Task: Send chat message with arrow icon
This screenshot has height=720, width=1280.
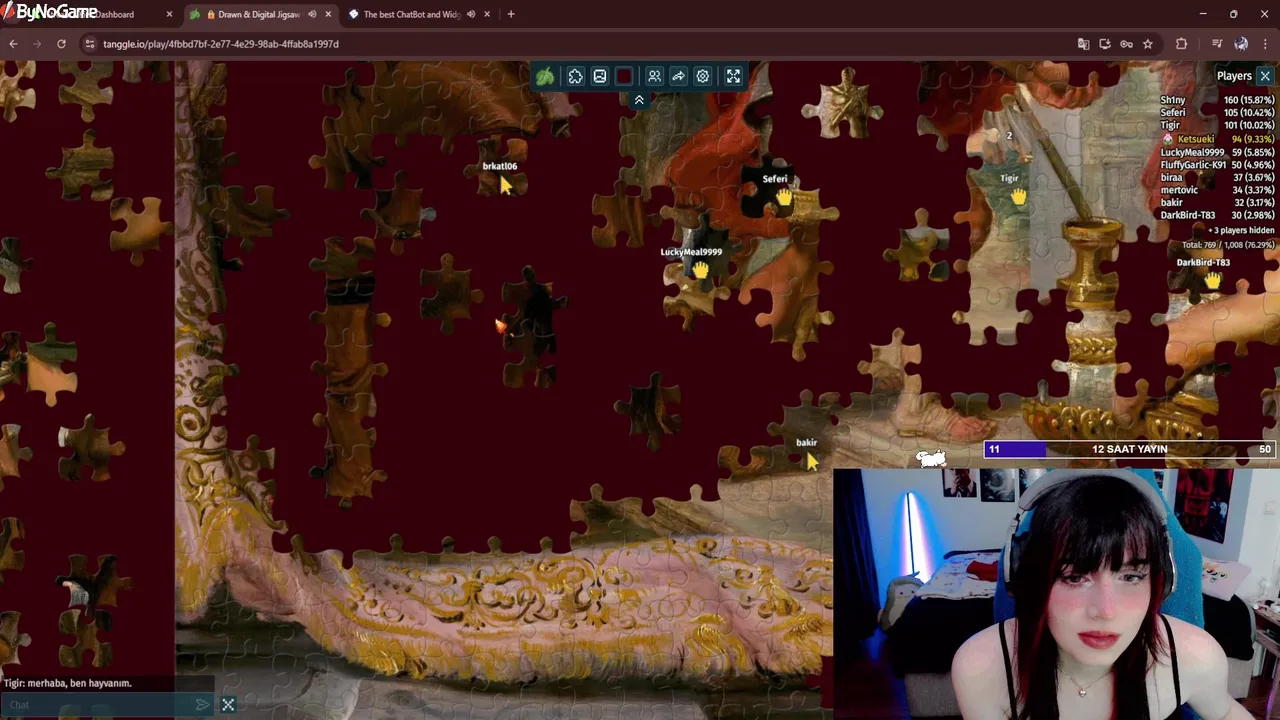Action: (203, 705)
